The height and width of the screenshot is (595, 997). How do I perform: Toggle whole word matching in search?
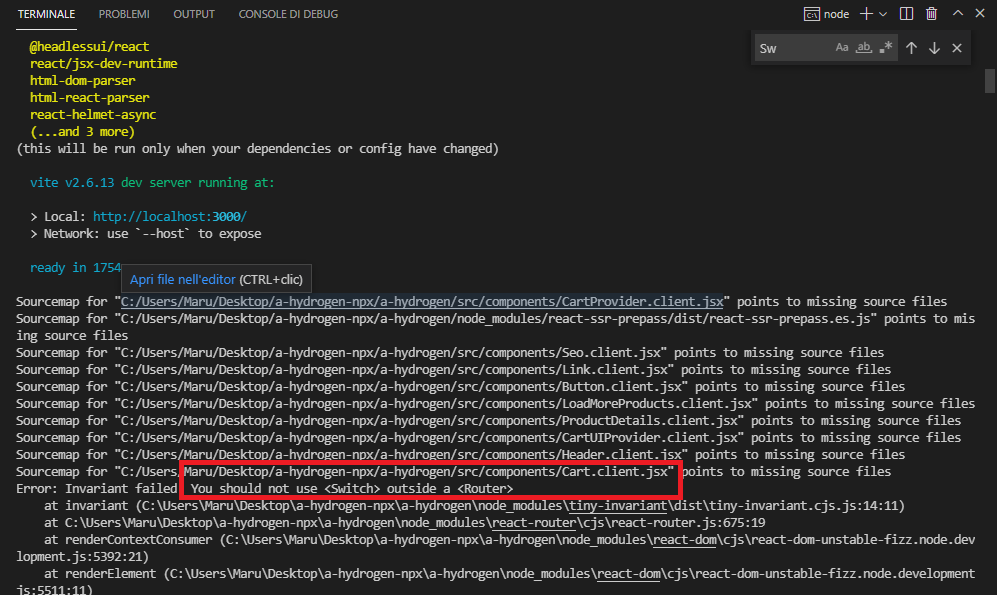click(864, 47)
